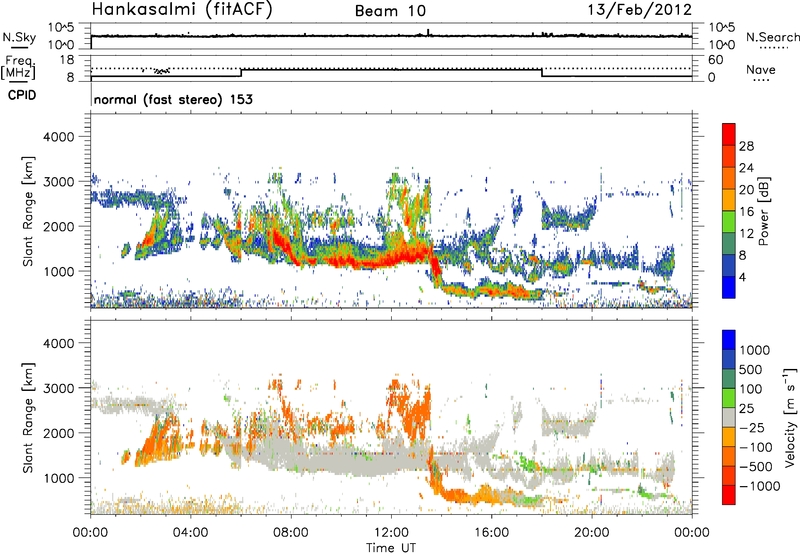Click the 1000 label on velocity colorbar
This screenshot has height=554, width=800.
[755, 350]
